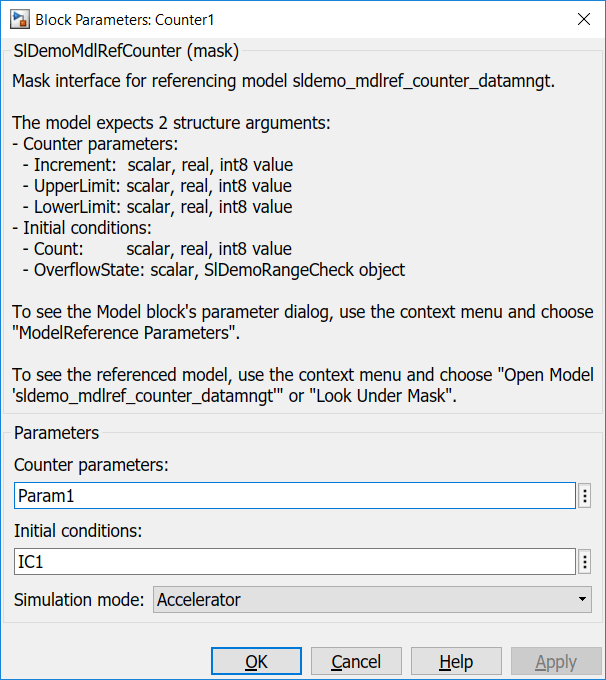Click the Apply button
Image resolution: width=606 pixels, height=680 pixels.
556,662
